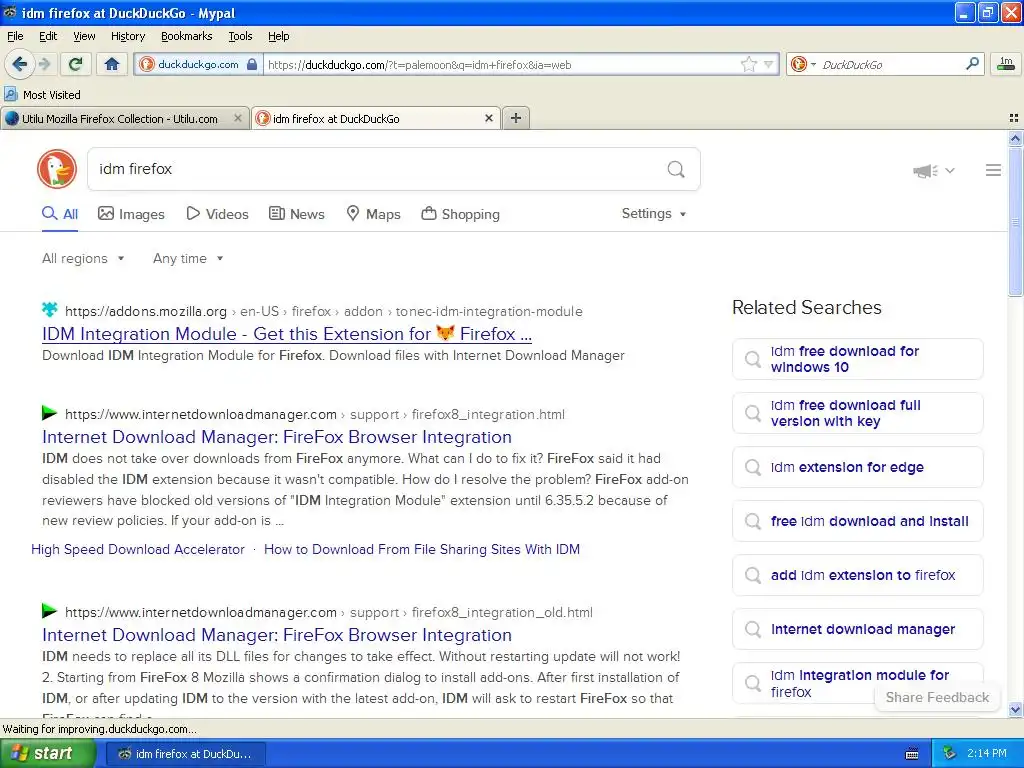
Task: Open the megaphone news dropdown
Action: click(x=934, y=170)
